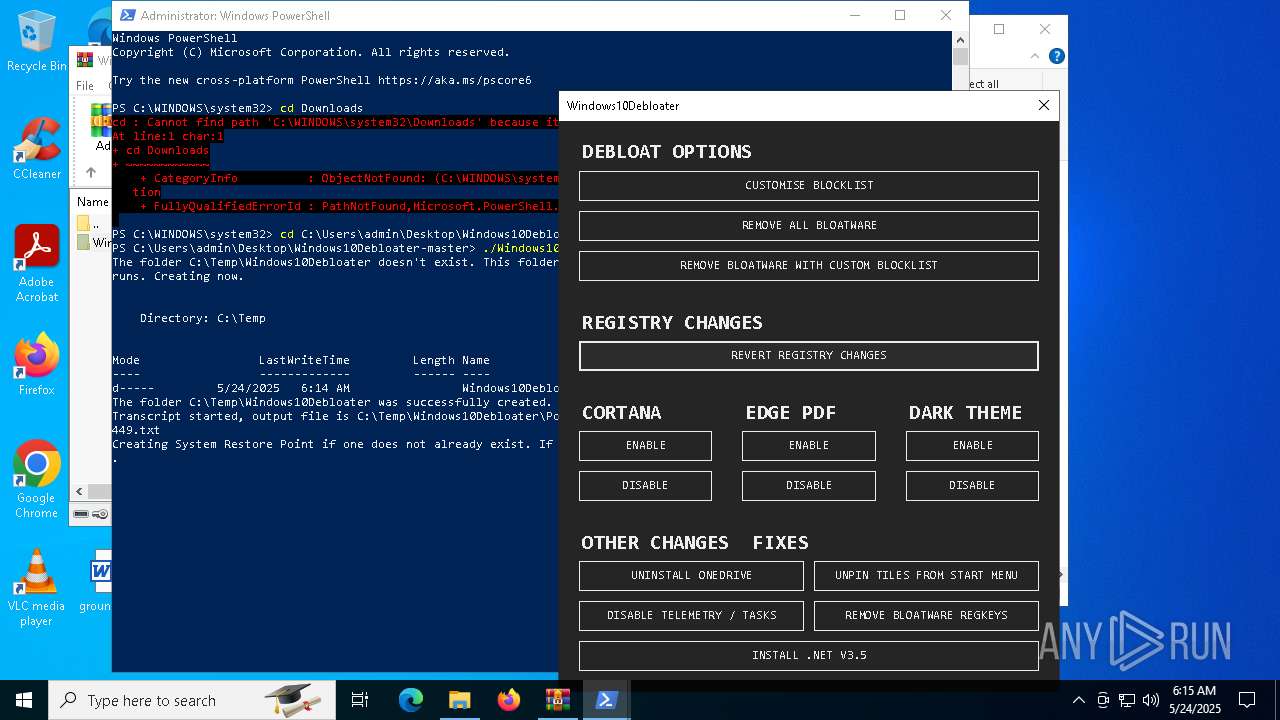
Task: Click the volume tray icon
Action: pos(1151,700)
